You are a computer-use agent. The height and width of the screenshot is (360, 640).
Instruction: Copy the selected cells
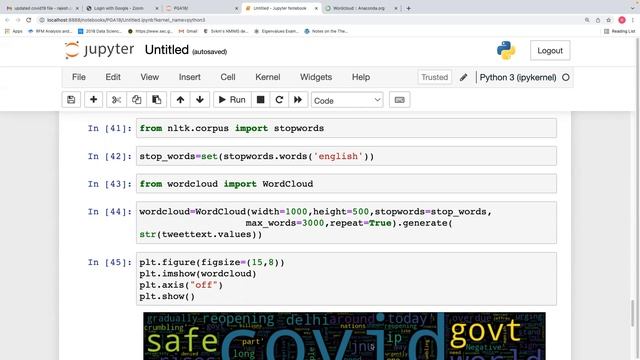(x=136, y=100)
